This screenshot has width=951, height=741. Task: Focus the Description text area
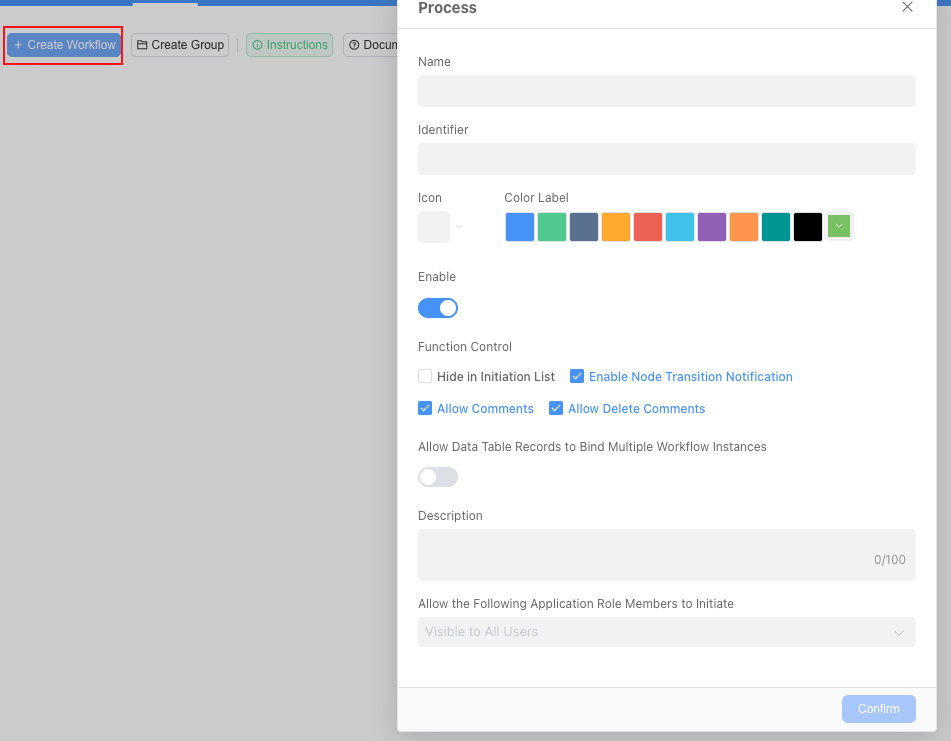tap(666, 554)
